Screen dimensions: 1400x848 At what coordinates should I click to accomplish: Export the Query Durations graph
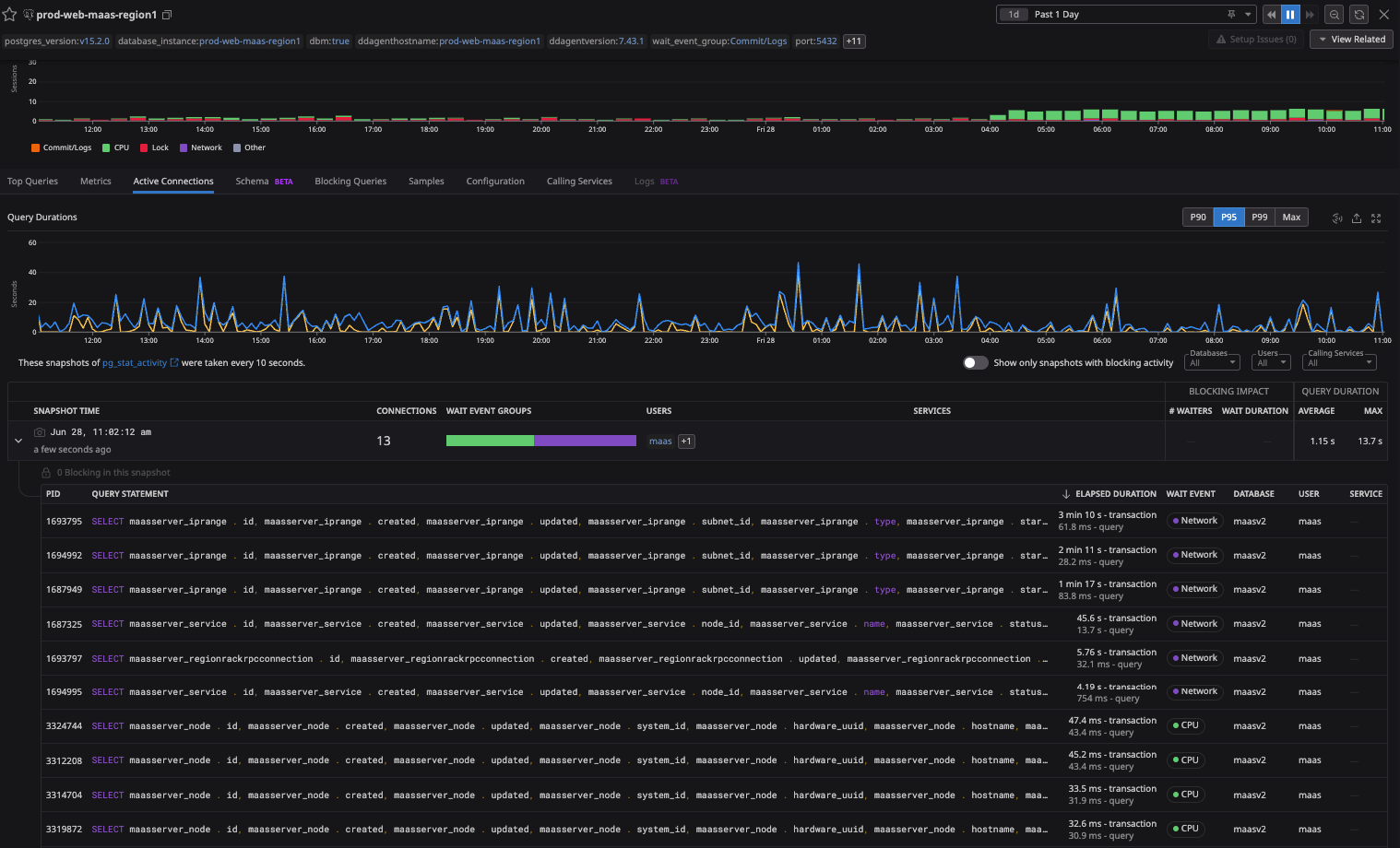(x=1357, y=218)
